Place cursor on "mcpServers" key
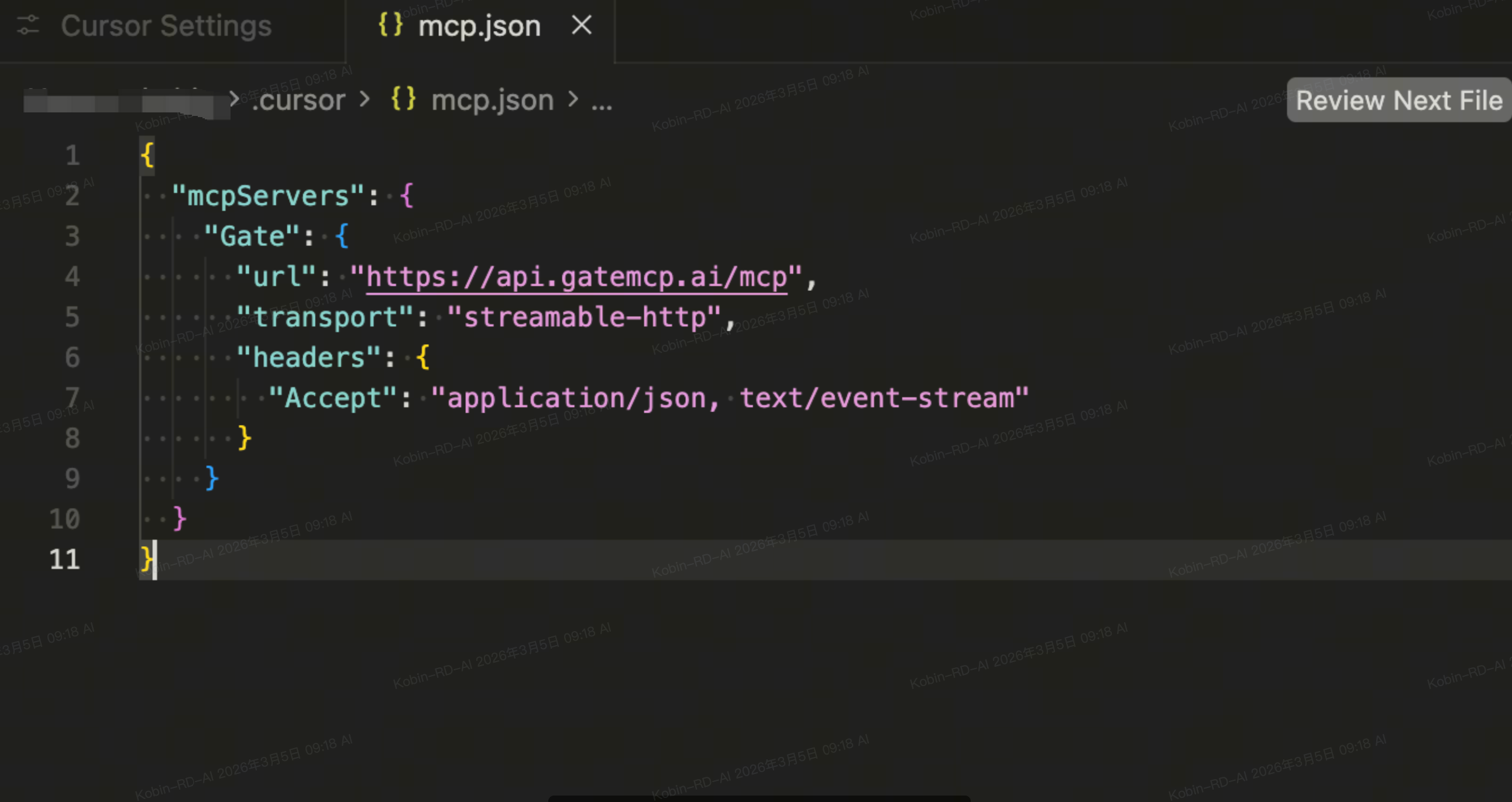Image resolution: width=1512 pixels, height=802 pixels. (x=267, y=196)
